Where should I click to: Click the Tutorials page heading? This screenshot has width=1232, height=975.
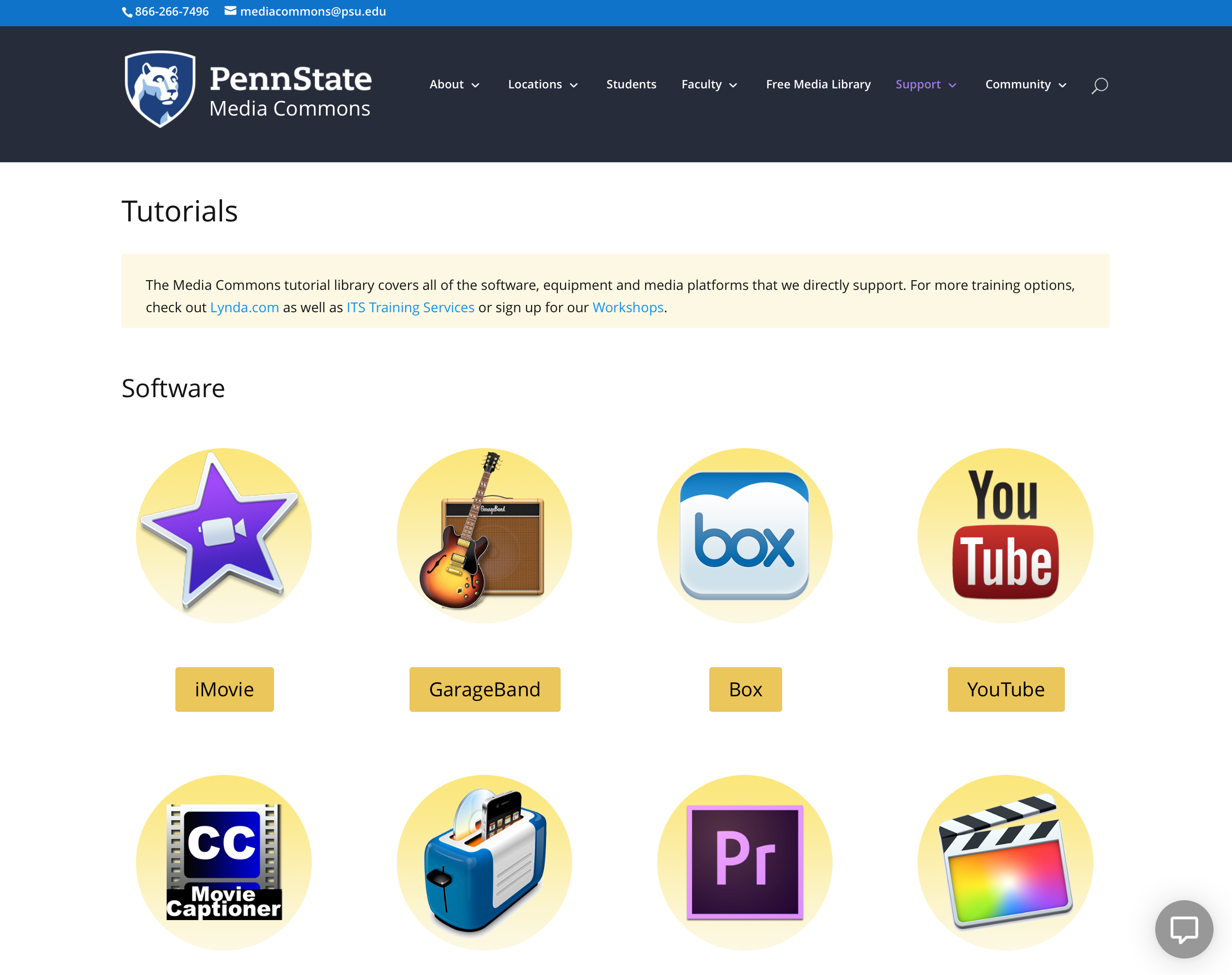(179, 211)
